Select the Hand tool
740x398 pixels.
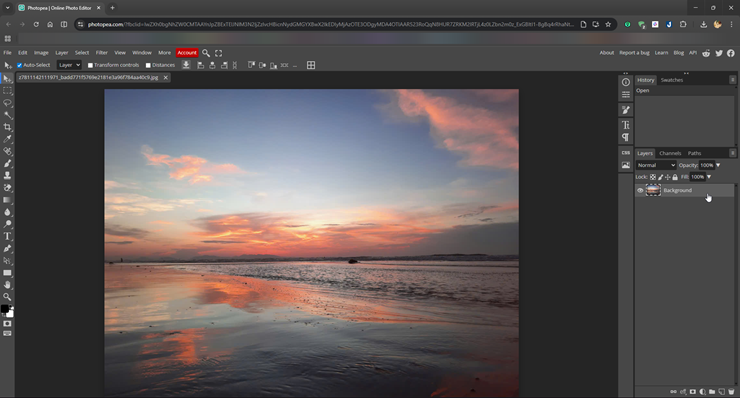8,285
